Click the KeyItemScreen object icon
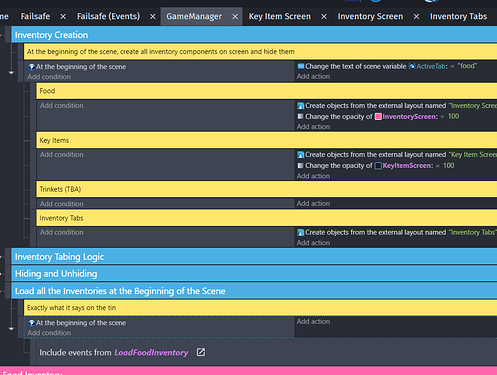Viewport: 497px width, 375px height. [x=378, y=166]
